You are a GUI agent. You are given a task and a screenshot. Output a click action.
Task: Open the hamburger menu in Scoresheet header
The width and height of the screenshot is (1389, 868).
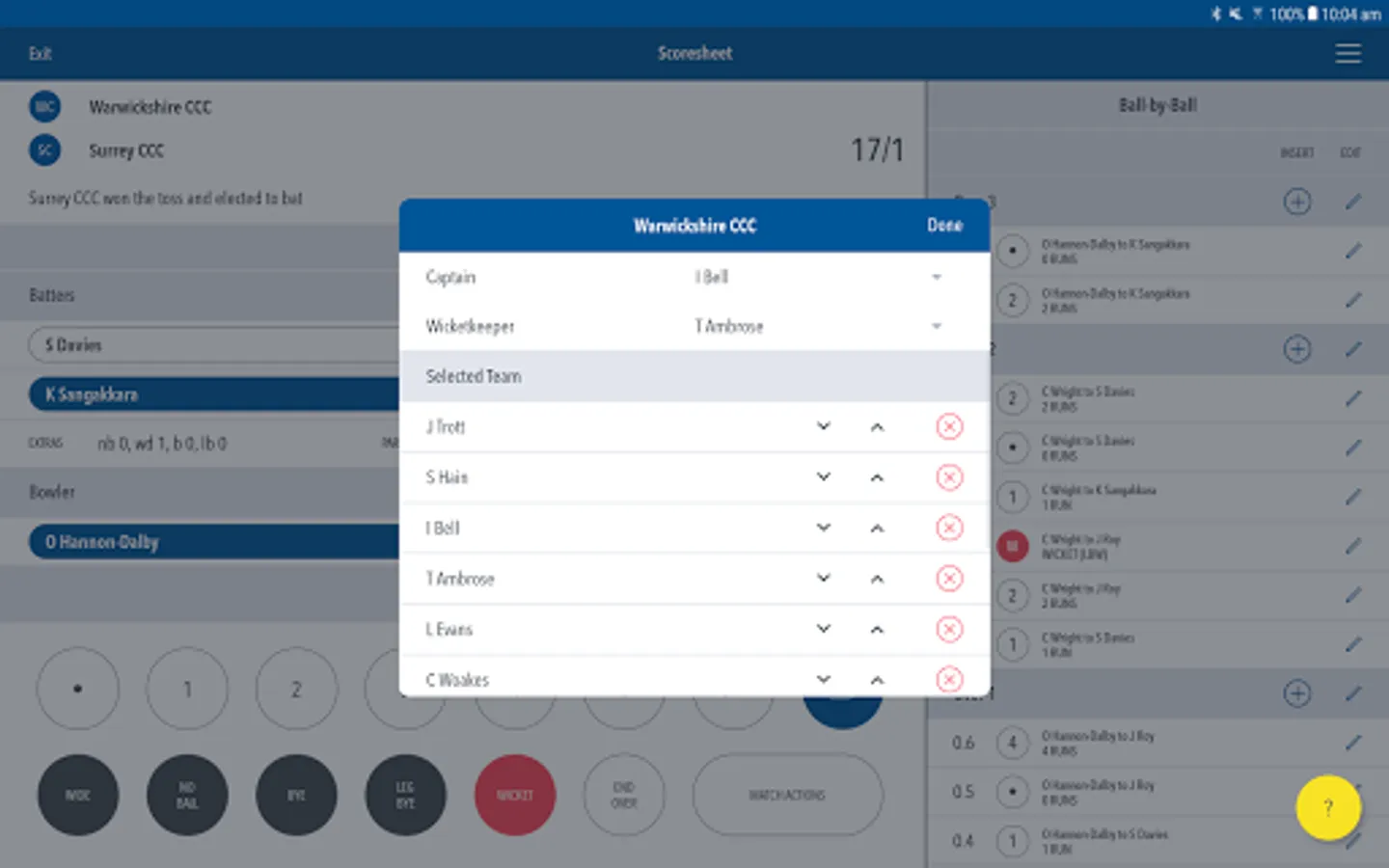pos(1348,54)
